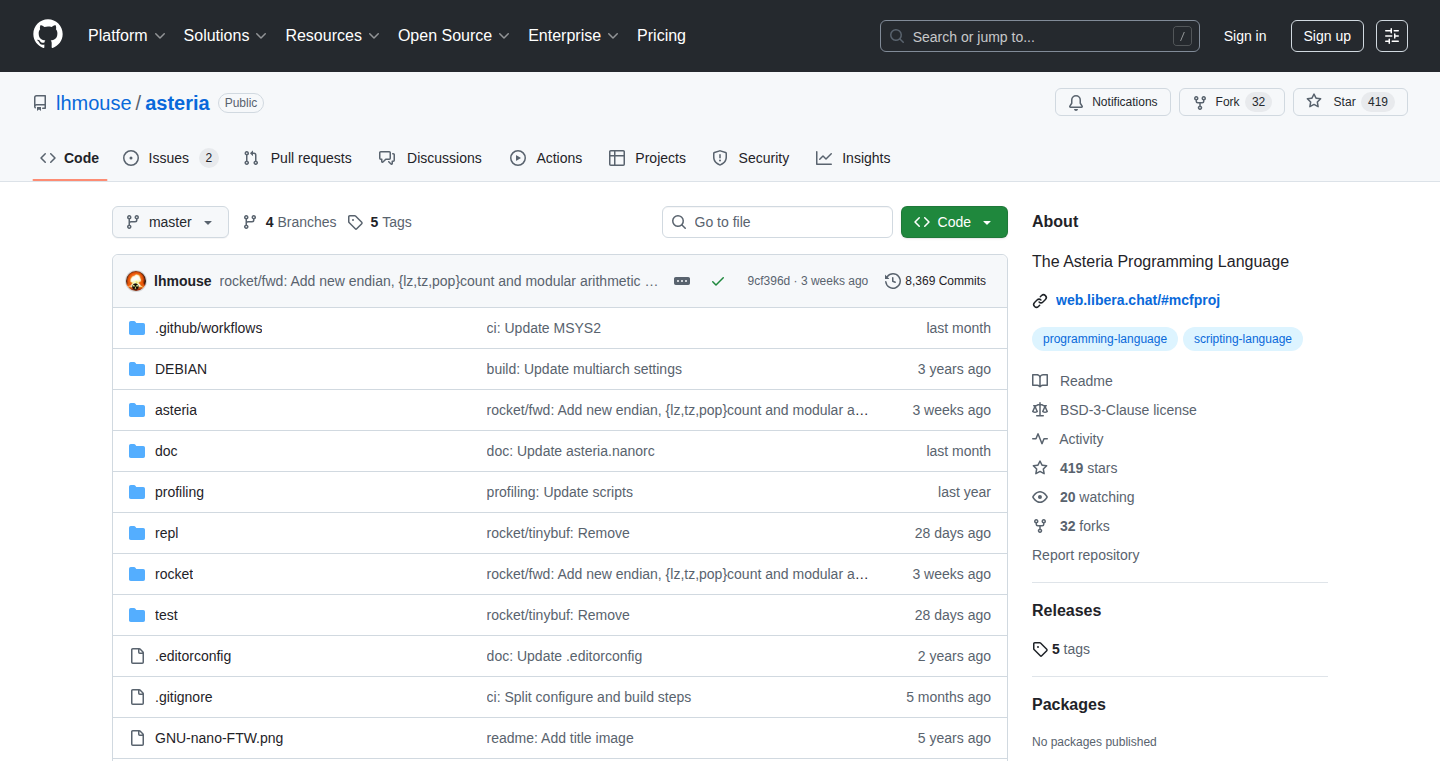Click the Sign up button
The width and height of the screenshot is (1440, 761).
pos(1327,36)
